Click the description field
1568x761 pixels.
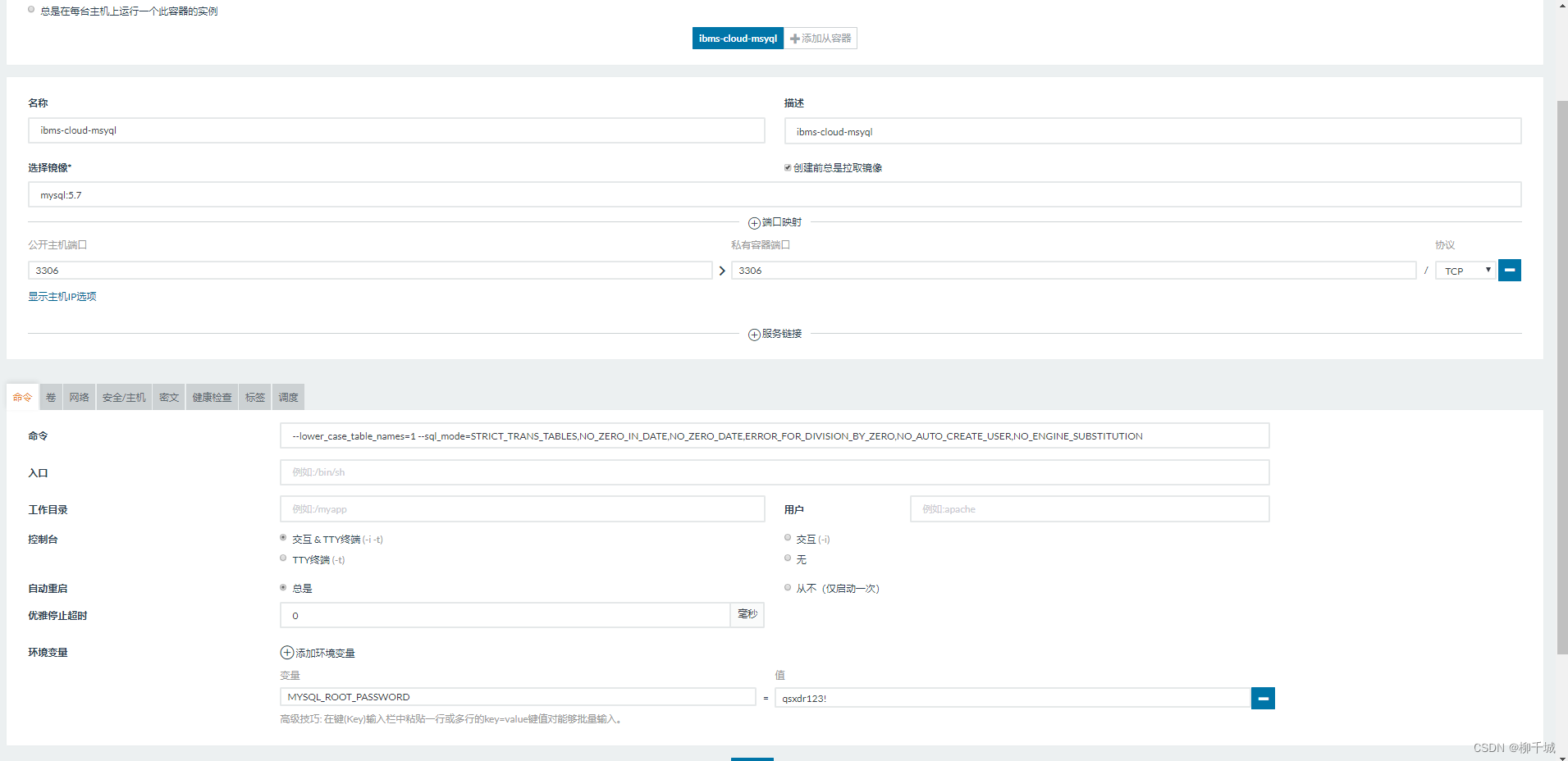[1153, 131]
